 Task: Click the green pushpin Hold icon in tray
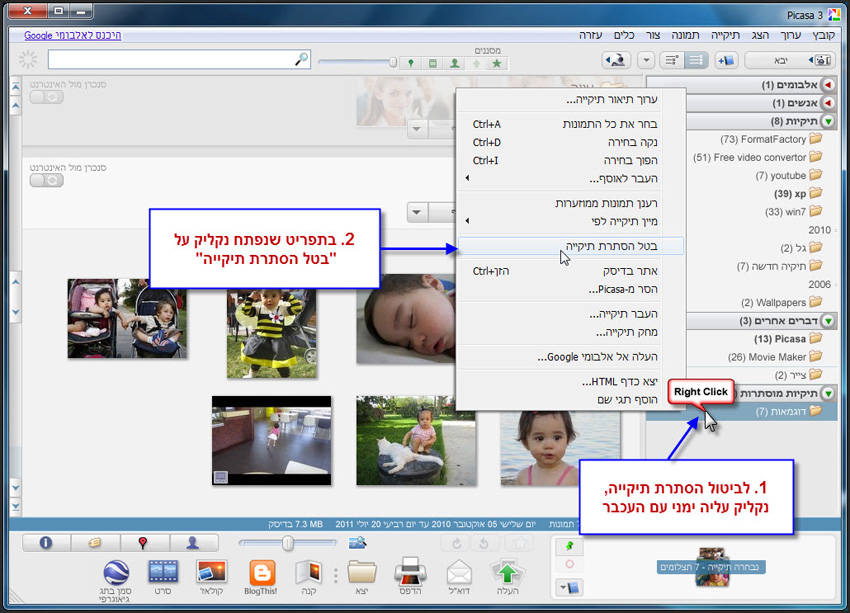[x=569, y=546]
